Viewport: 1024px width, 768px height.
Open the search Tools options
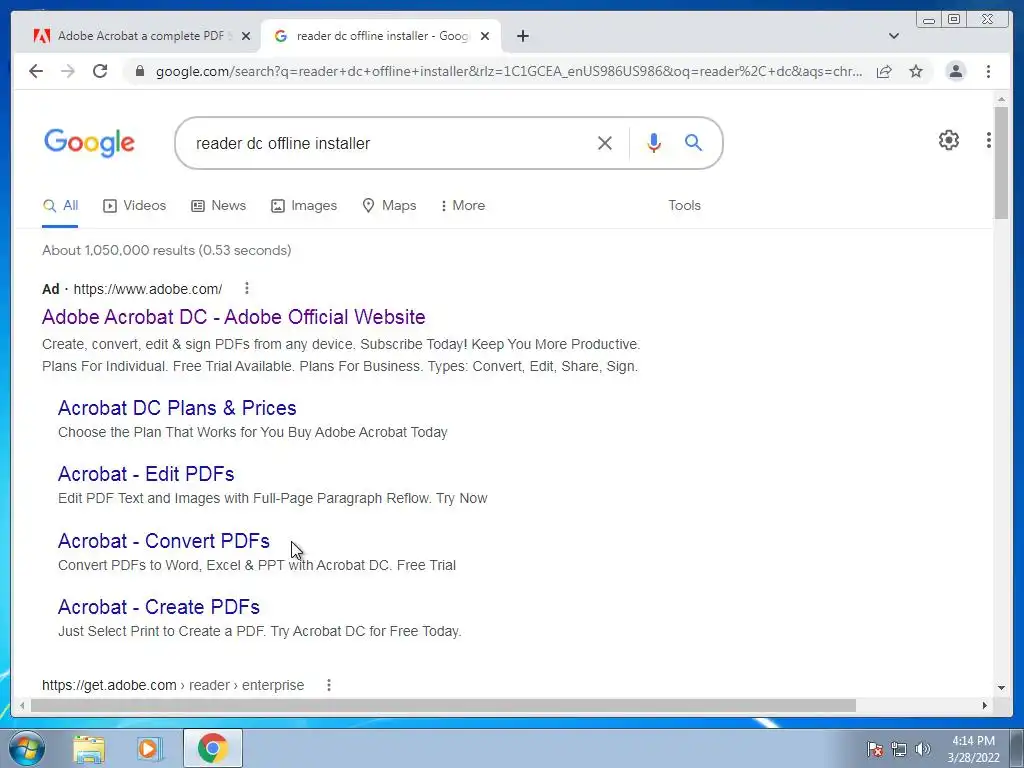click(684, 206)
